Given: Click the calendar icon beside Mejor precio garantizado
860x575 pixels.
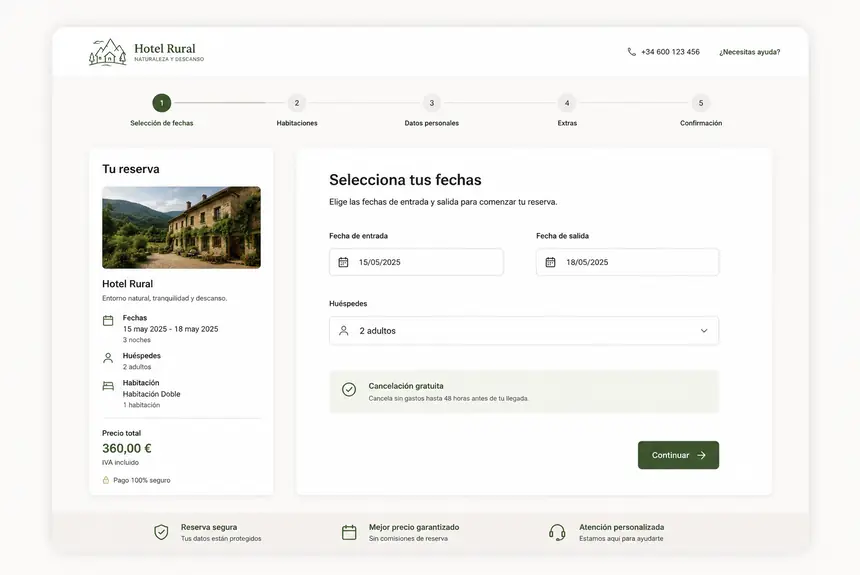Looking at the screenshot, I should 349,532.
